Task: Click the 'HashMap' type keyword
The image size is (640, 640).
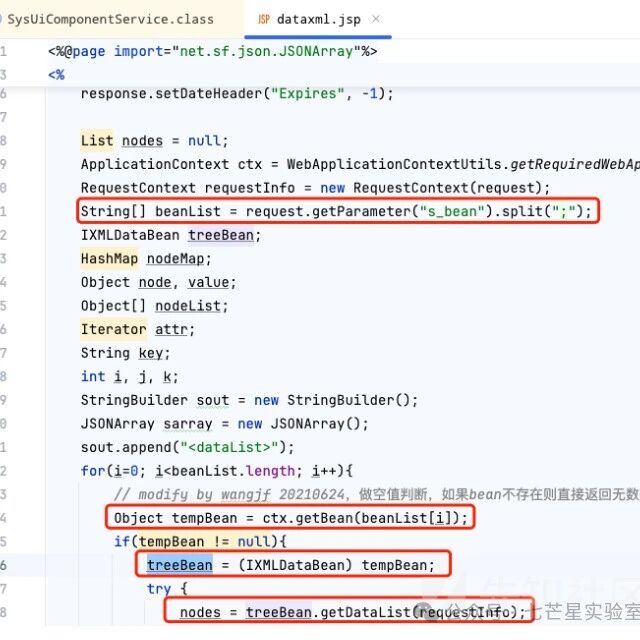Action: (109, 259)
